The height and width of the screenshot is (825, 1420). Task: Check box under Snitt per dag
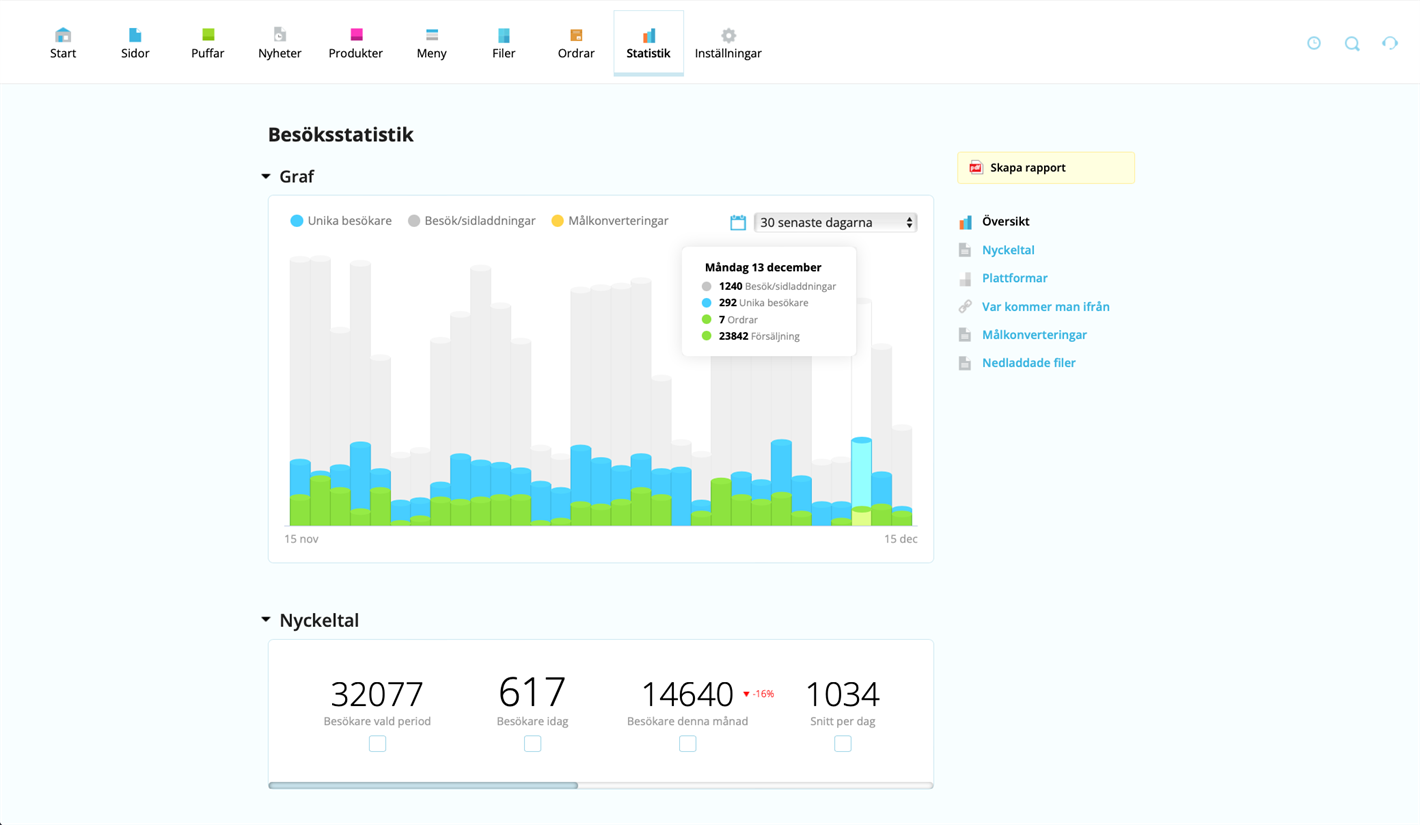(843, 744)
